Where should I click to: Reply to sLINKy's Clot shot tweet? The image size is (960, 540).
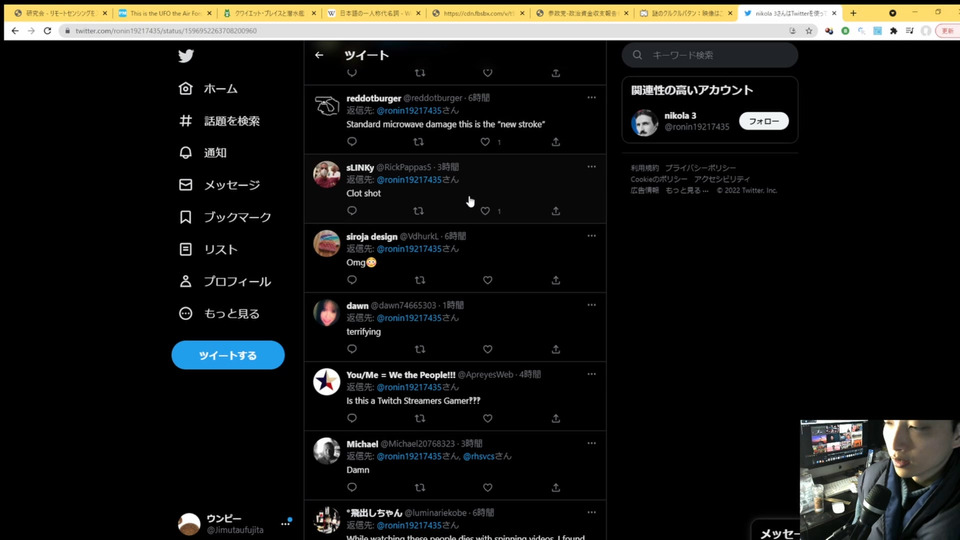point(351,211)
